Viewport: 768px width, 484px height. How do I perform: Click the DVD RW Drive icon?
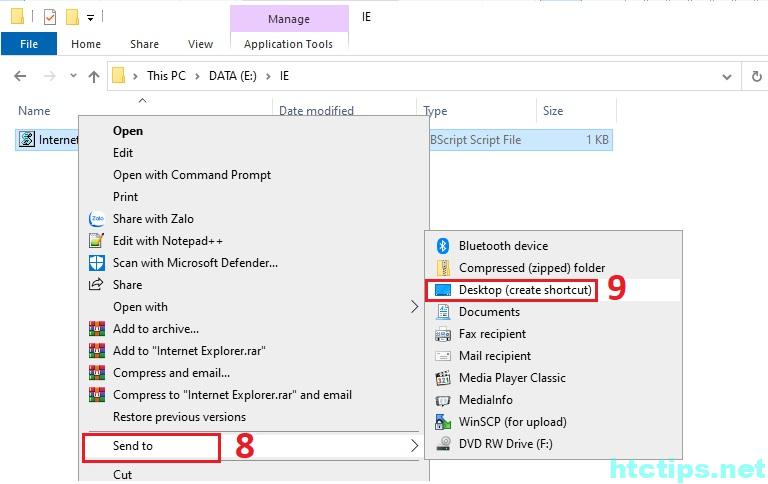(x=442, y=444)
